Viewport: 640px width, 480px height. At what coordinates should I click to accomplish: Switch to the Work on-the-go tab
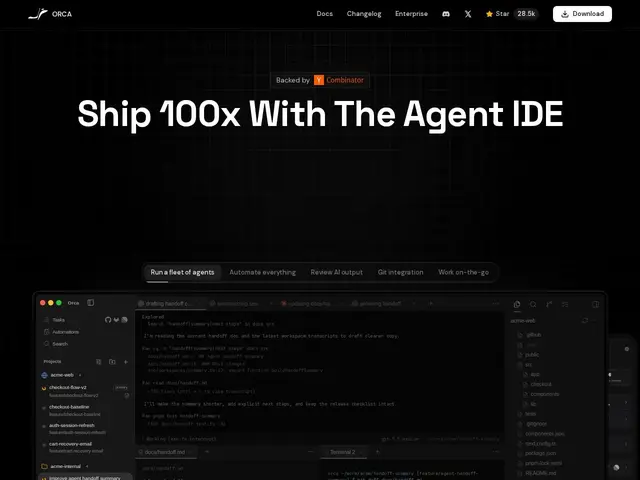pos(463,272)
